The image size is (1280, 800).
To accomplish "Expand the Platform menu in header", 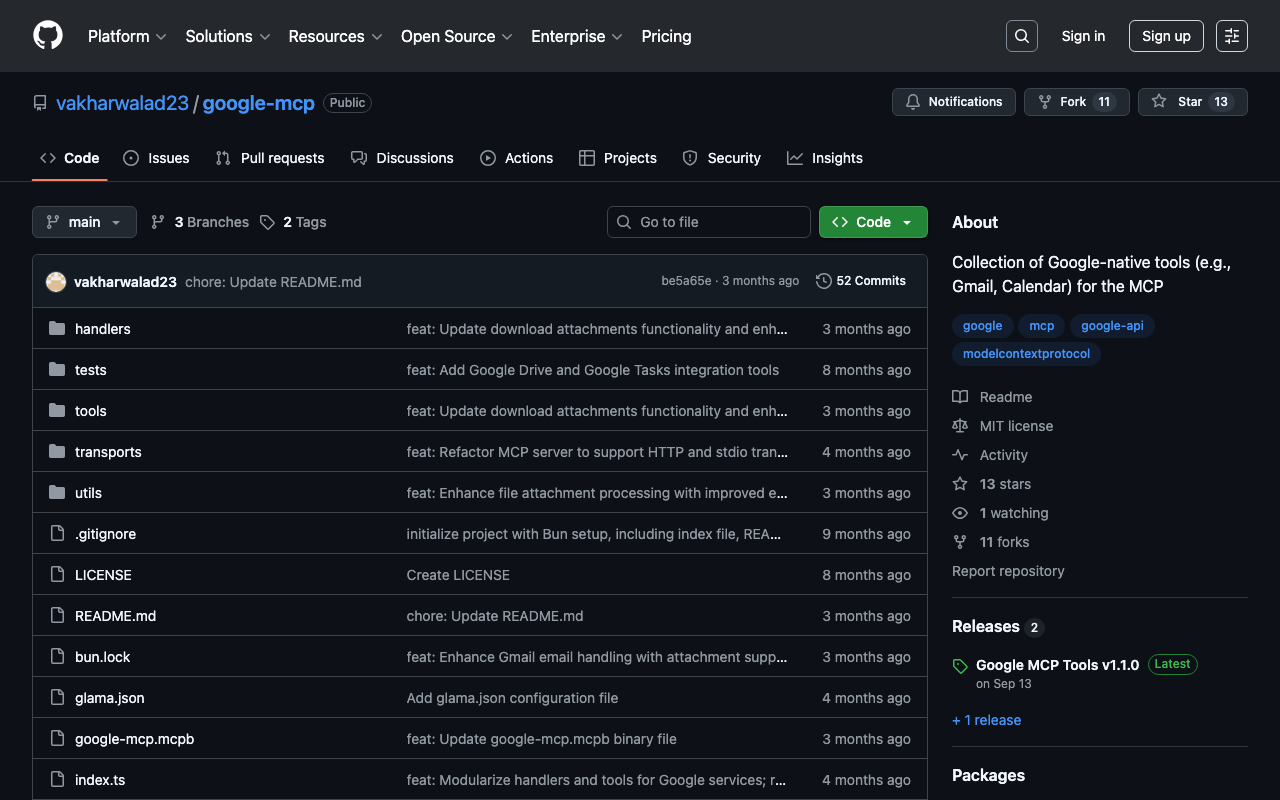I will [127, 36].
